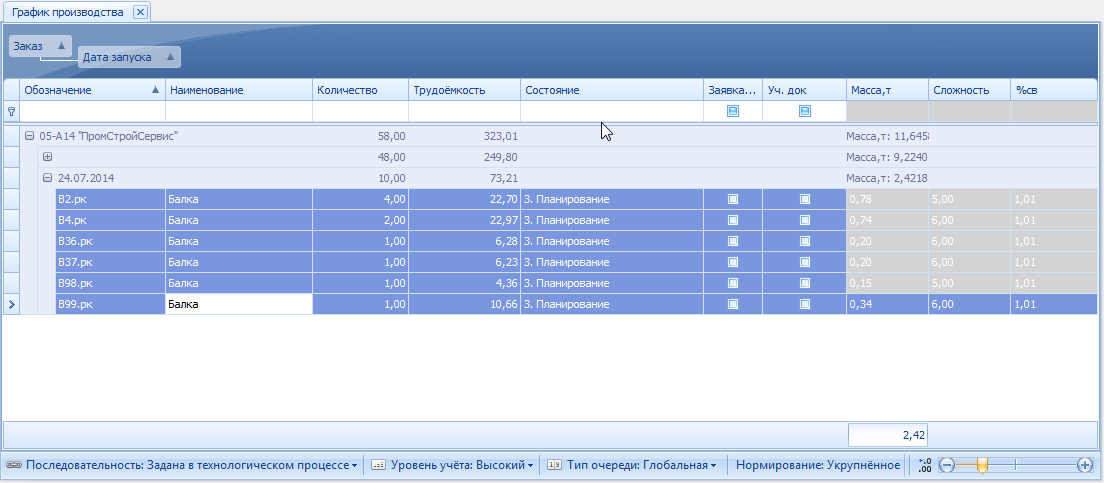Collapse the 24.07.2014 date group
The height and width of the screenshot is (483, 1104).
[48, 178]
